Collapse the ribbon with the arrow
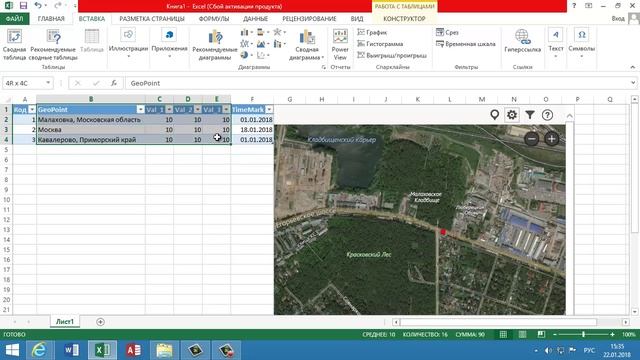The image size is (640, 360). (x=633, y=67)
